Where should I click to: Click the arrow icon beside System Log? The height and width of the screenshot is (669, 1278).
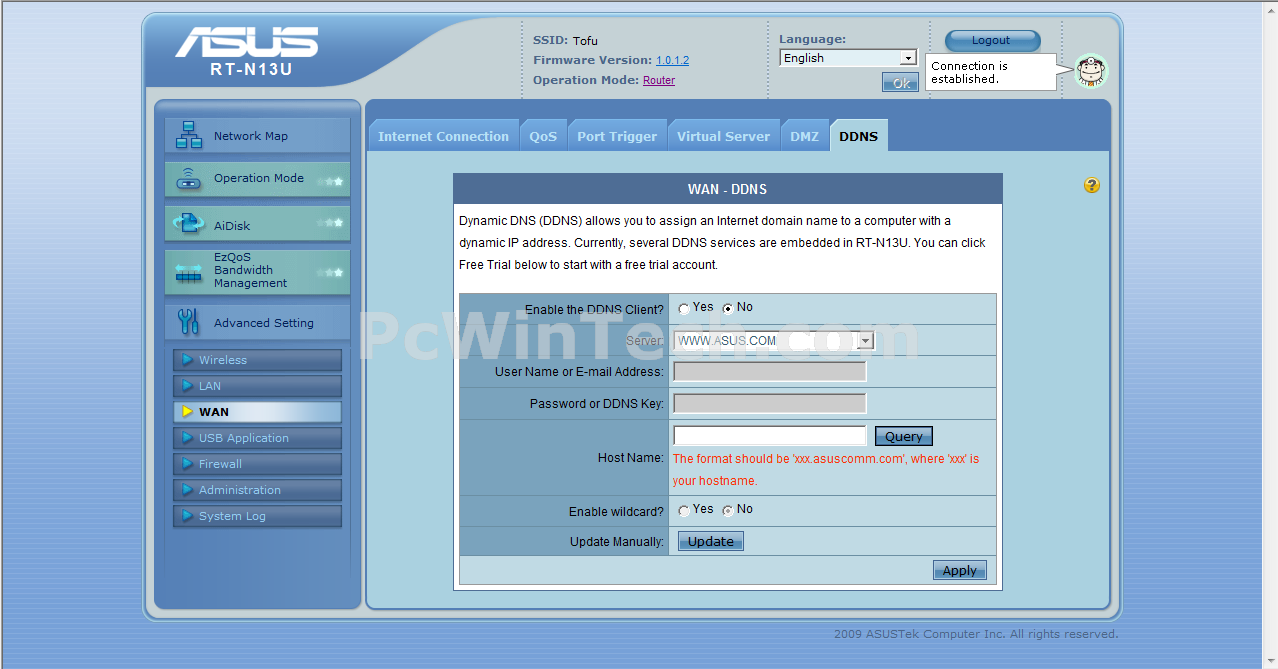187,516
